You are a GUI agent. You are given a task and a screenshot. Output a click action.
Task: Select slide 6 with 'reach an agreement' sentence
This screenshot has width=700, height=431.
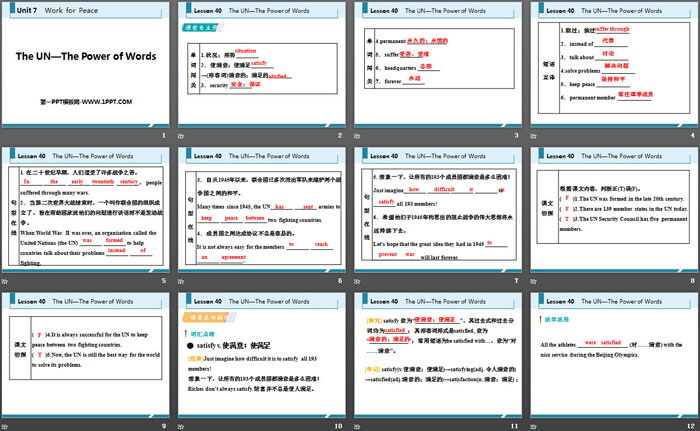pos(262,210)
